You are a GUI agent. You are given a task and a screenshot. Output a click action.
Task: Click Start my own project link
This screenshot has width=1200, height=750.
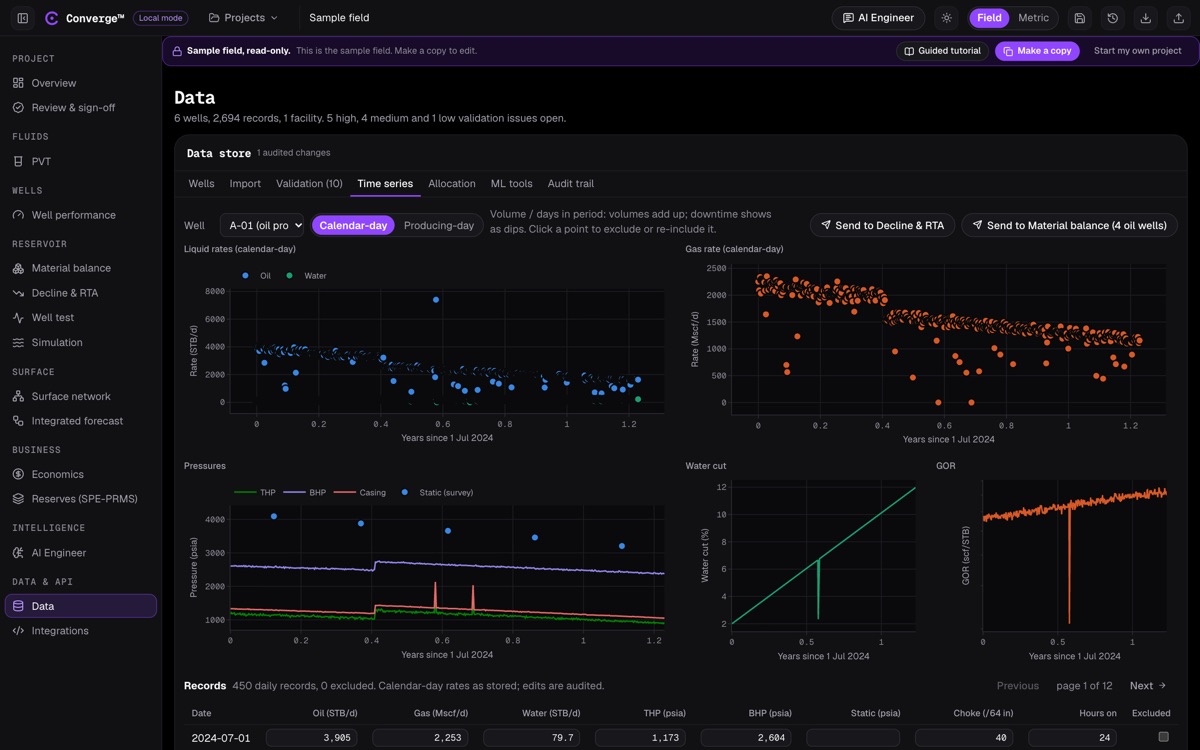pyautogui.click(x=1138, y=51)
